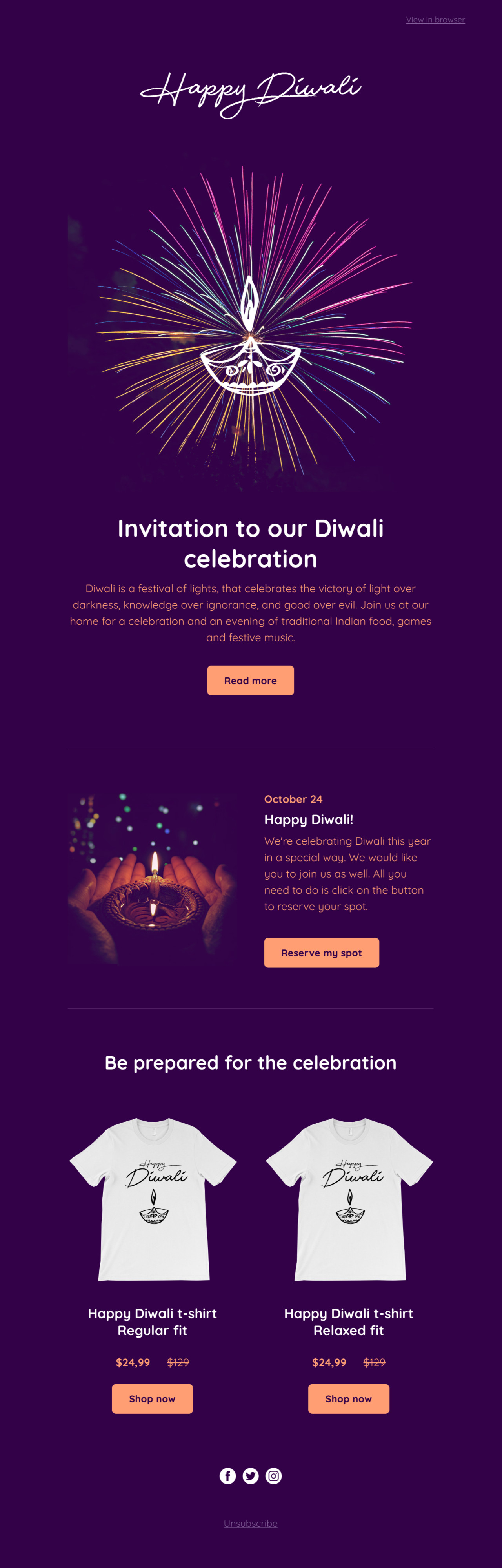Open the View in browser link

[435, 20]
